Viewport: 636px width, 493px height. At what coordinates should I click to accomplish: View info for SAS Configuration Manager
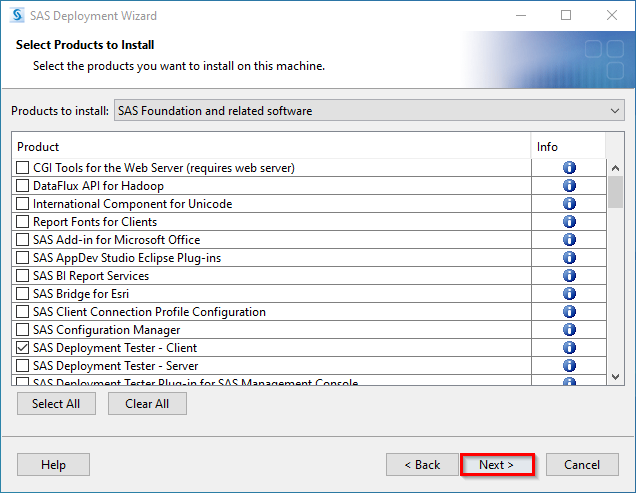coord(569,329)
